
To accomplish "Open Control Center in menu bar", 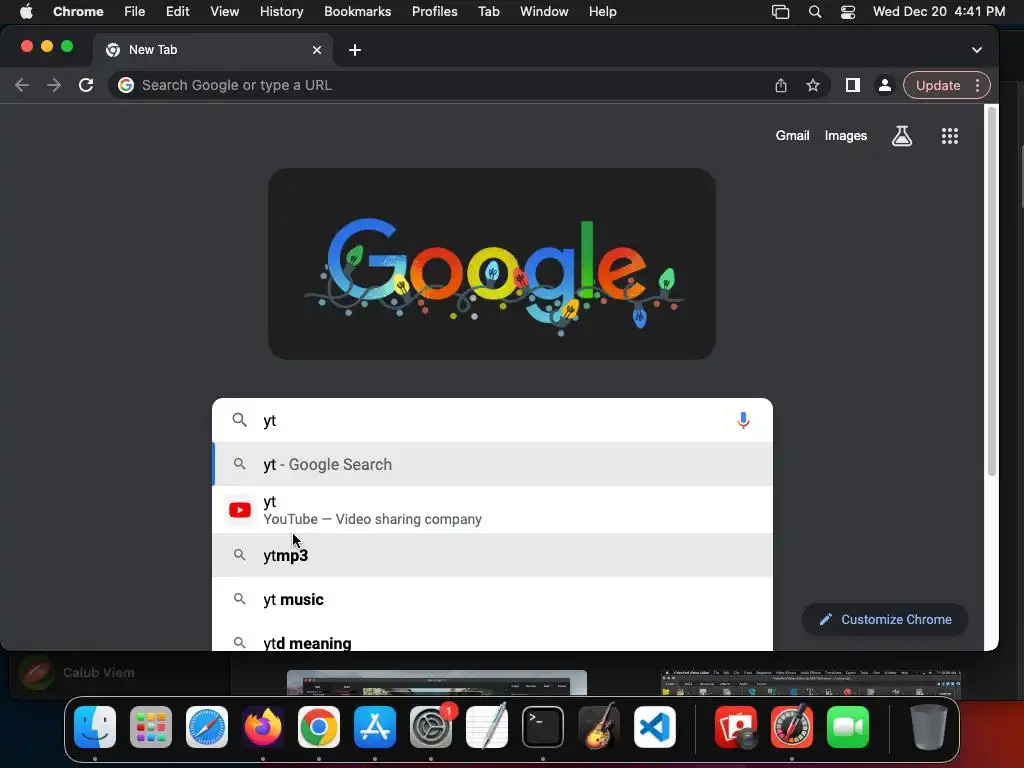I will coord(848,12).
